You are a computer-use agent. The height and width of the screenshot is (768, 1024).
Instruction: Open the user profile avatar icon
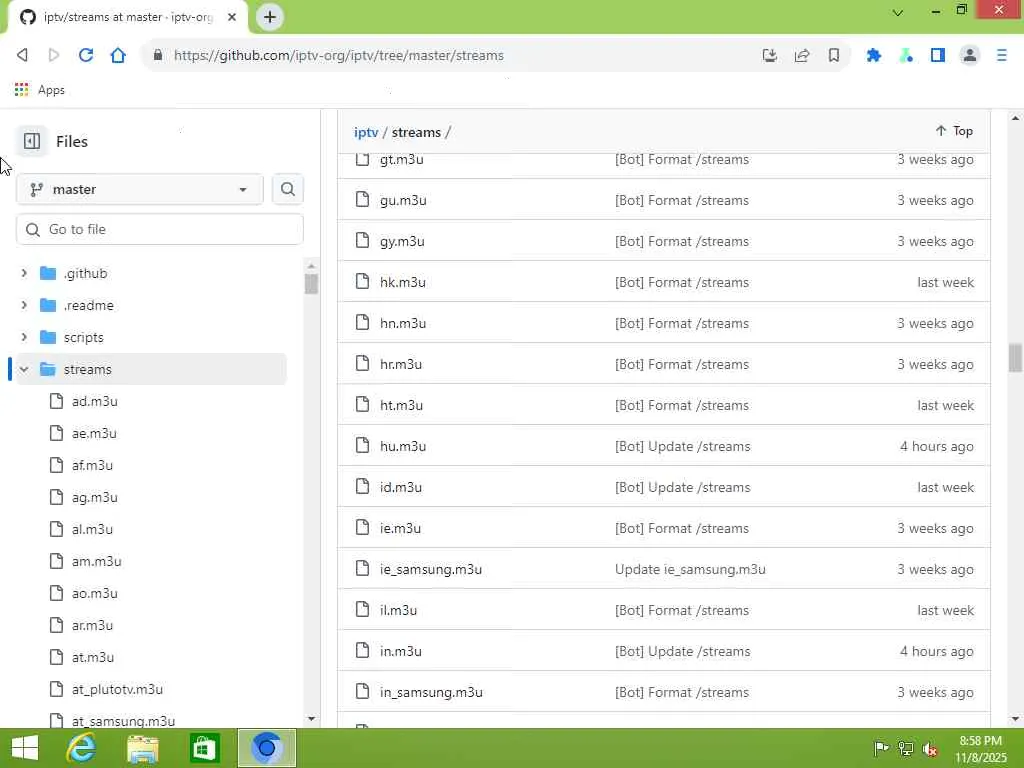970,56
